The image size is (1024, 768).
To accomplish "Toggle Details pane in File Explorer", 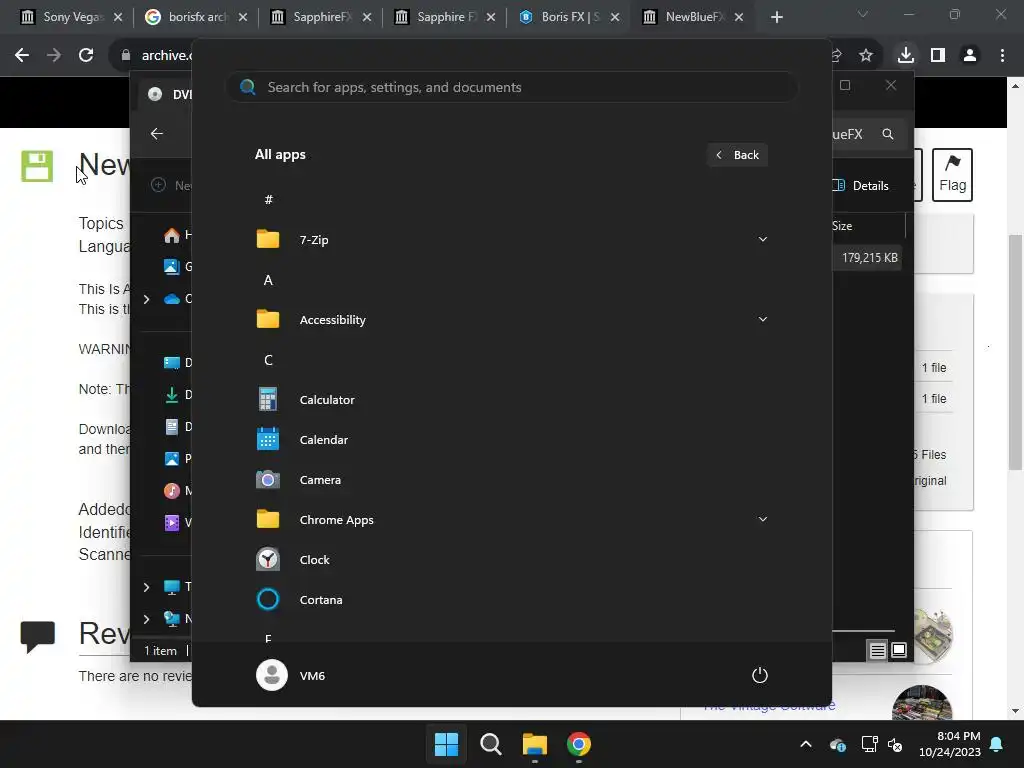I will point(861,185).
